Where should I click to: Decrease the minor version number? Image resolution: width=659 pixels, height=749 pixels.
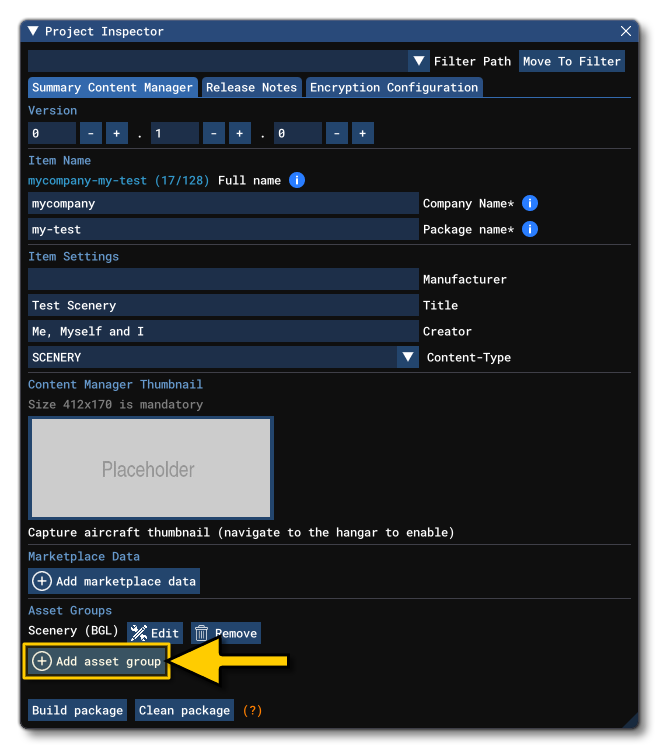coord(214,133)
